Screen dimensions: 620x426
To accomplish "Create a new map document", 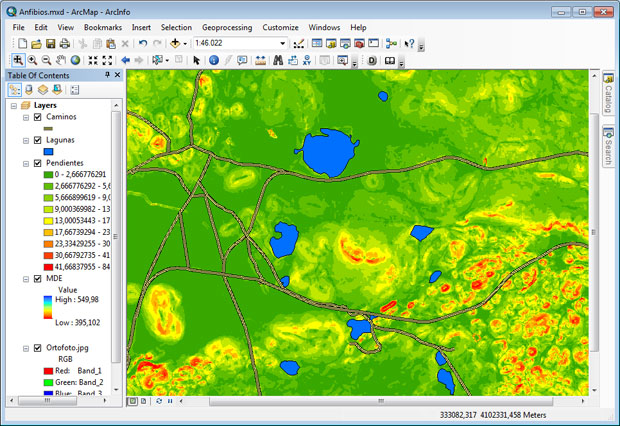I will 23,44.
